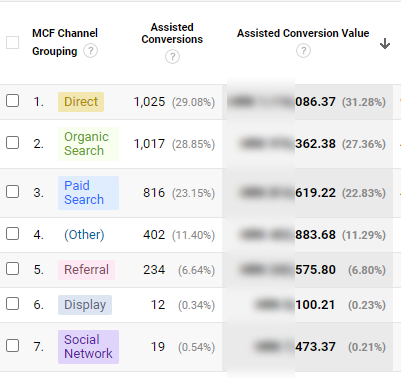The width and height of the screenshot is (401, 378).
Task: Tick the (Other) row checkbox
Action: coord(13,234)
